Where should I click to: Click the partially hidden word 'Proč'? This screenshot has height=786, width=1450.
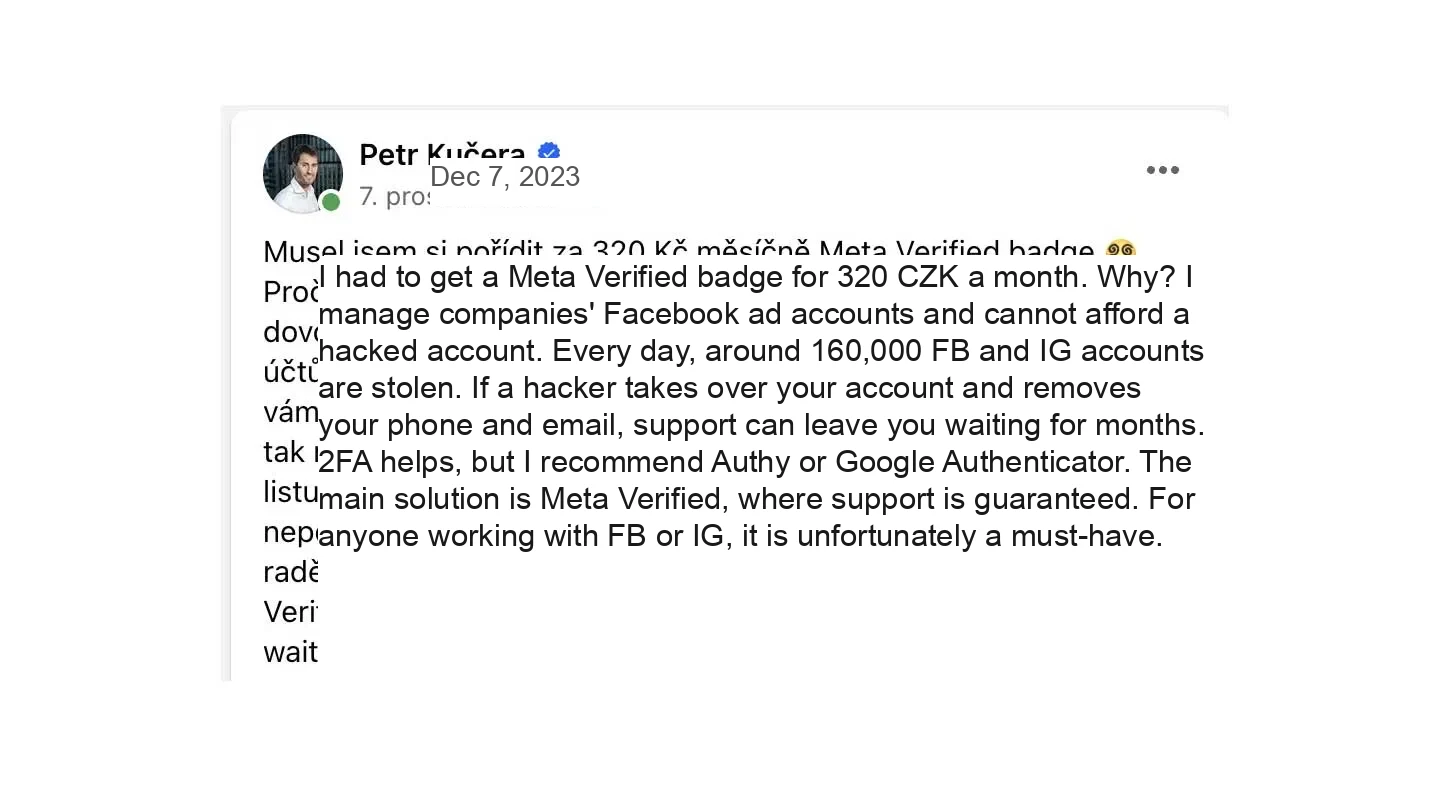(291, 292)
